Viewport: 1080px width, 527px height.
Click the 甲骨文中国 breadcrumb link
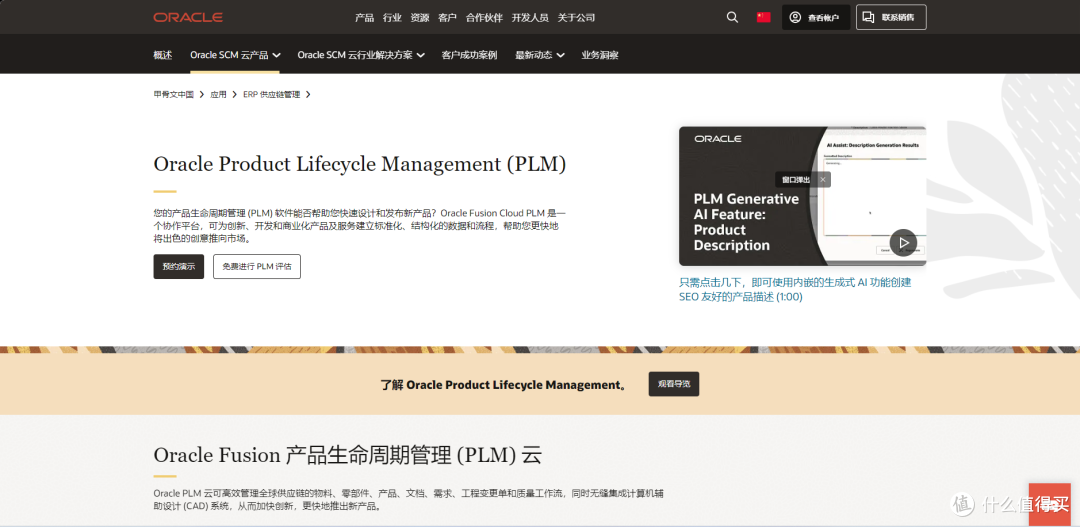point(174,94)
